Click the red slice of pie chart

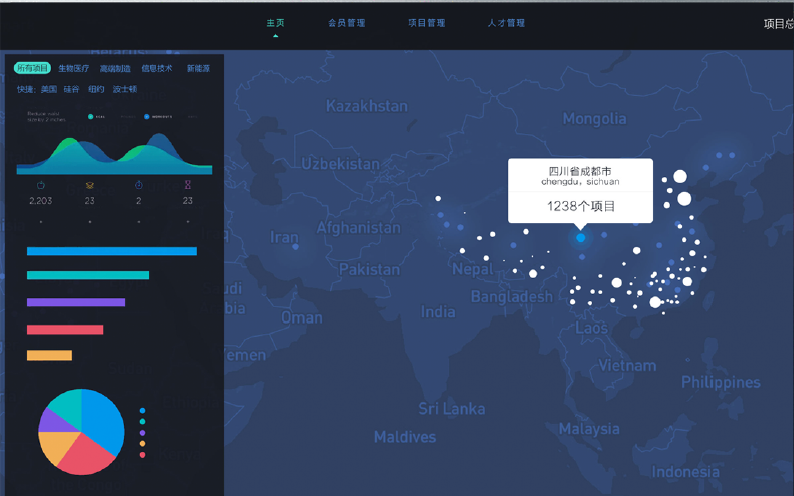click(88, 456)
